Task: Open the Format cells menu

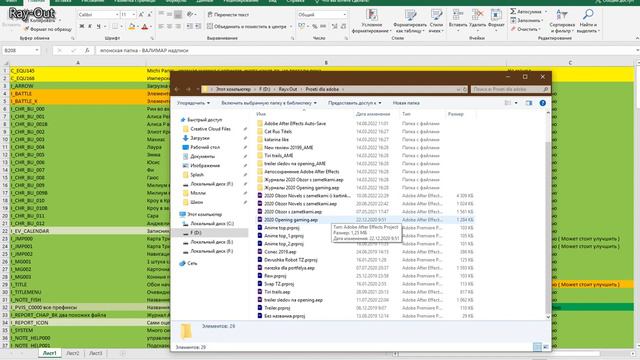Action: tap(496, 19)
